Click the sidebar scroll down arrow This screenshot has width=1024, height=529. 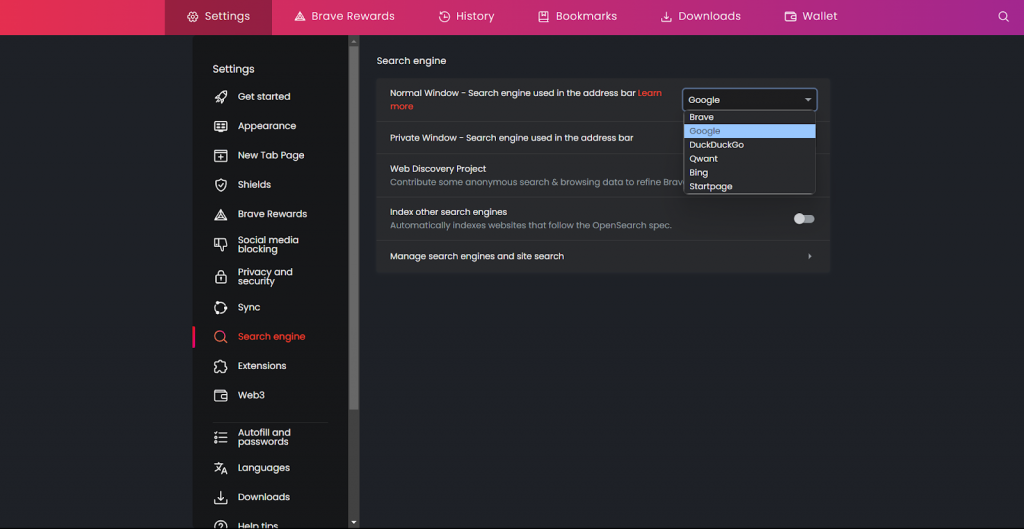pyautogui.click(x=354, y=522)
